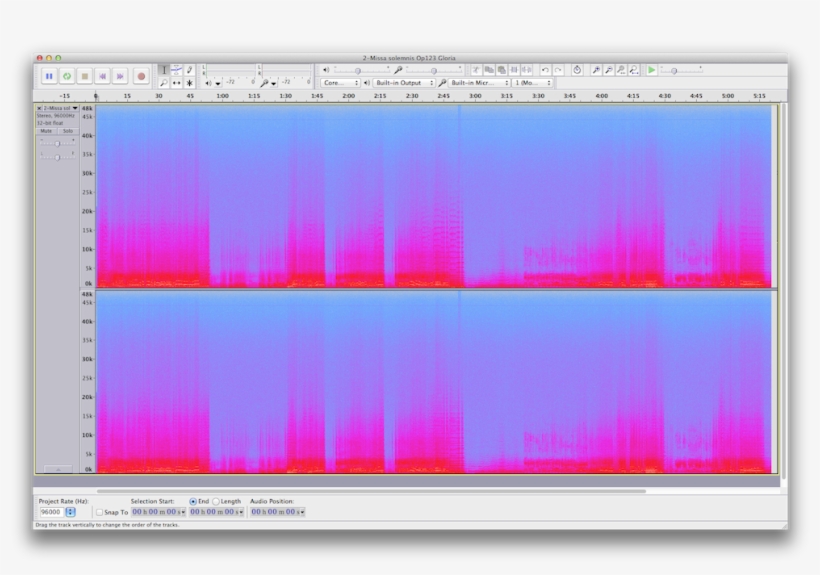Click the 20k label on lower frequency scale
The image size is (820, 575).
coord(87,397)
